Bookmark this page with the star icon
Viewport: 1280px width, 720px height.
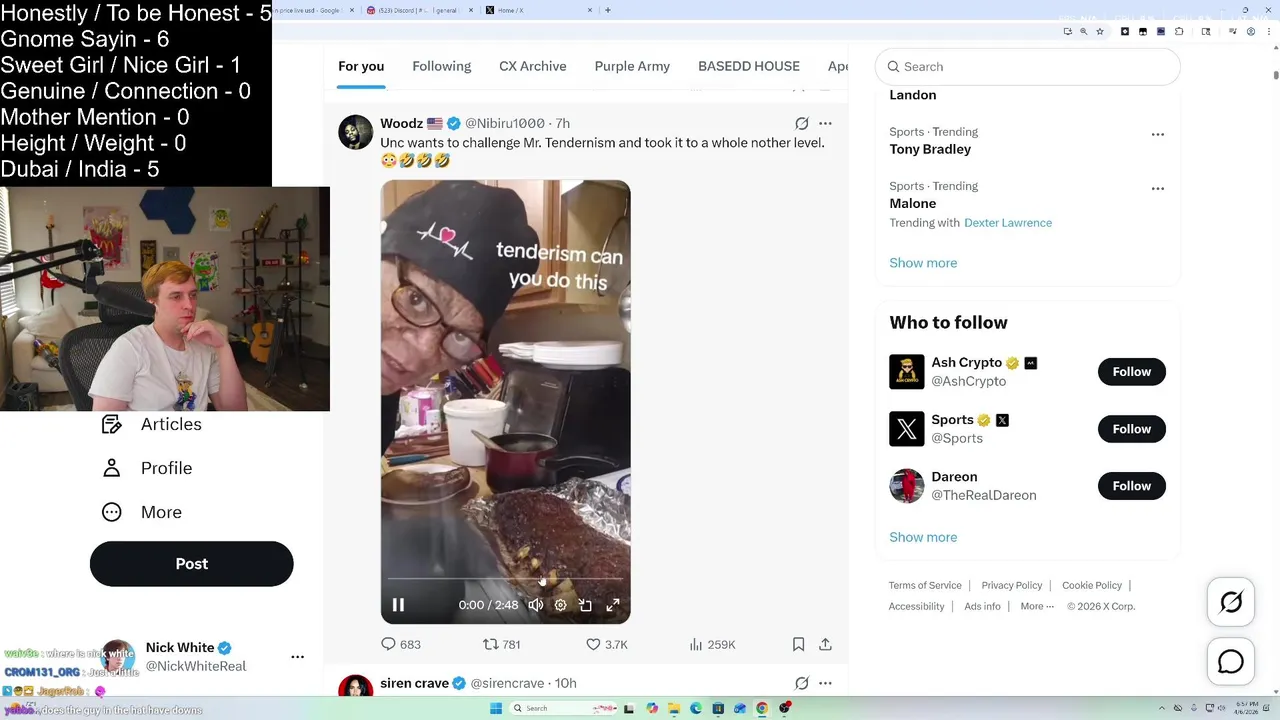(1100, 31)
